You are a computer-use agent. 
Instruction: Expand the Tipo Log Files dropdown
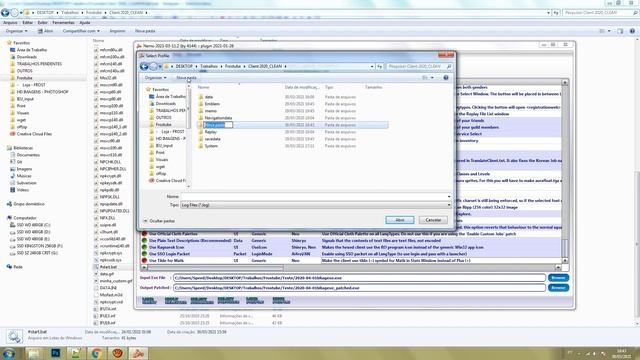(449, 205)
